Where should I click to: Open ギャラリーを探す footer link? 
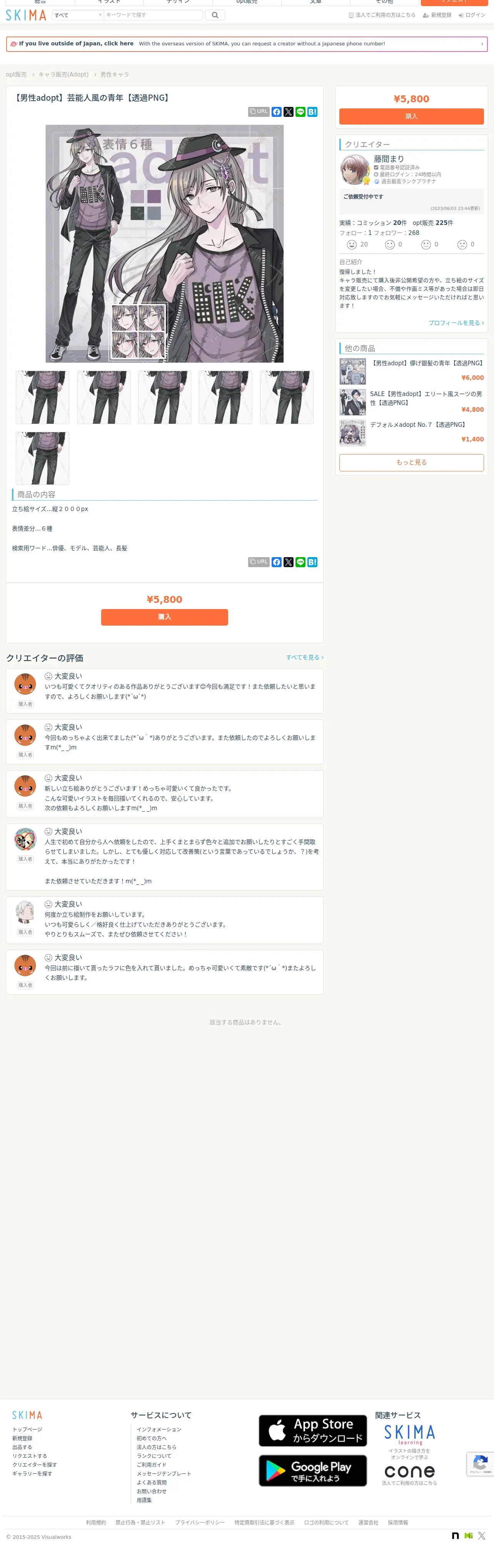click(32, 1474)
